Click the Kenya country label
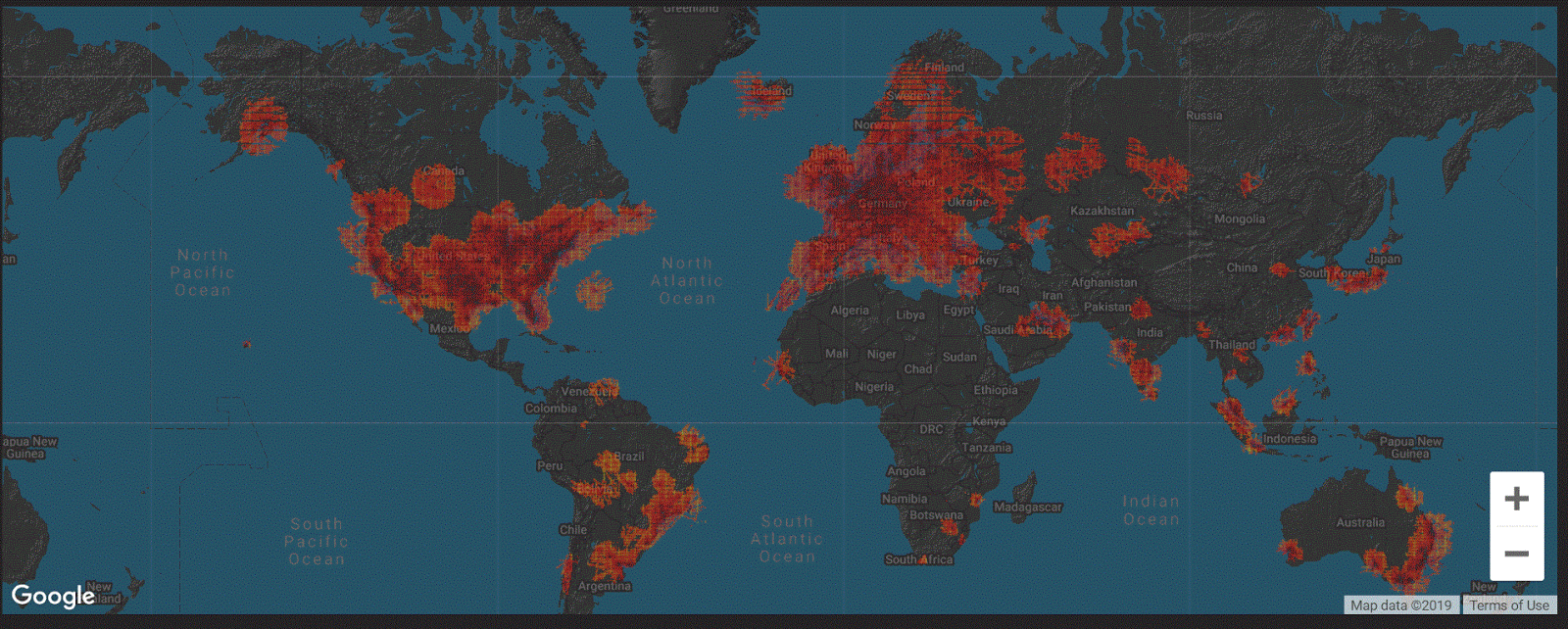The width and height of the screenshot is (1568, 629). point(988,421)
